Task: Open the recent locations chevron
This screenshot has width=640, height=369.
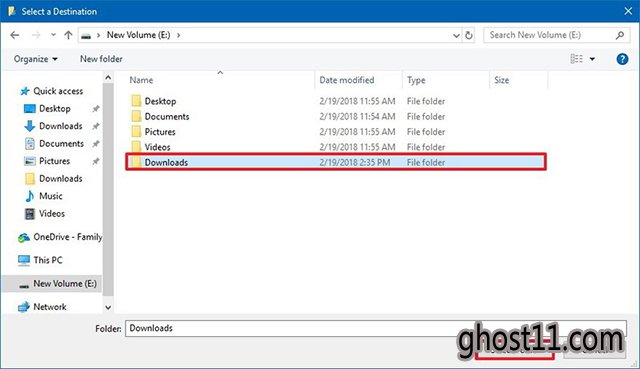Action: pyautogui.click(x=53, y=35)
